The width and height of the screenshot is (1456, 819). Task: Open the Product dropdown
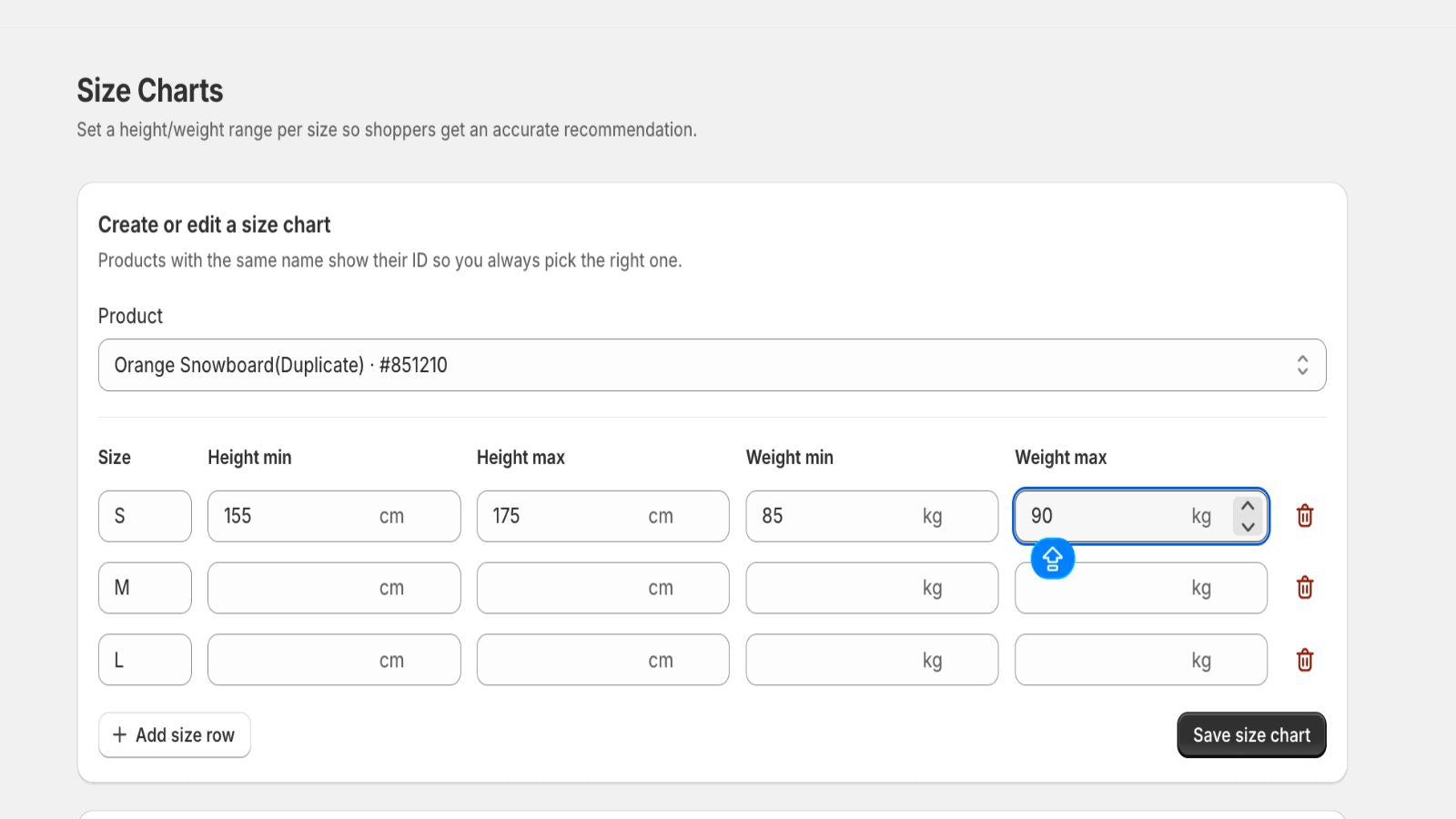coord(712,365)
